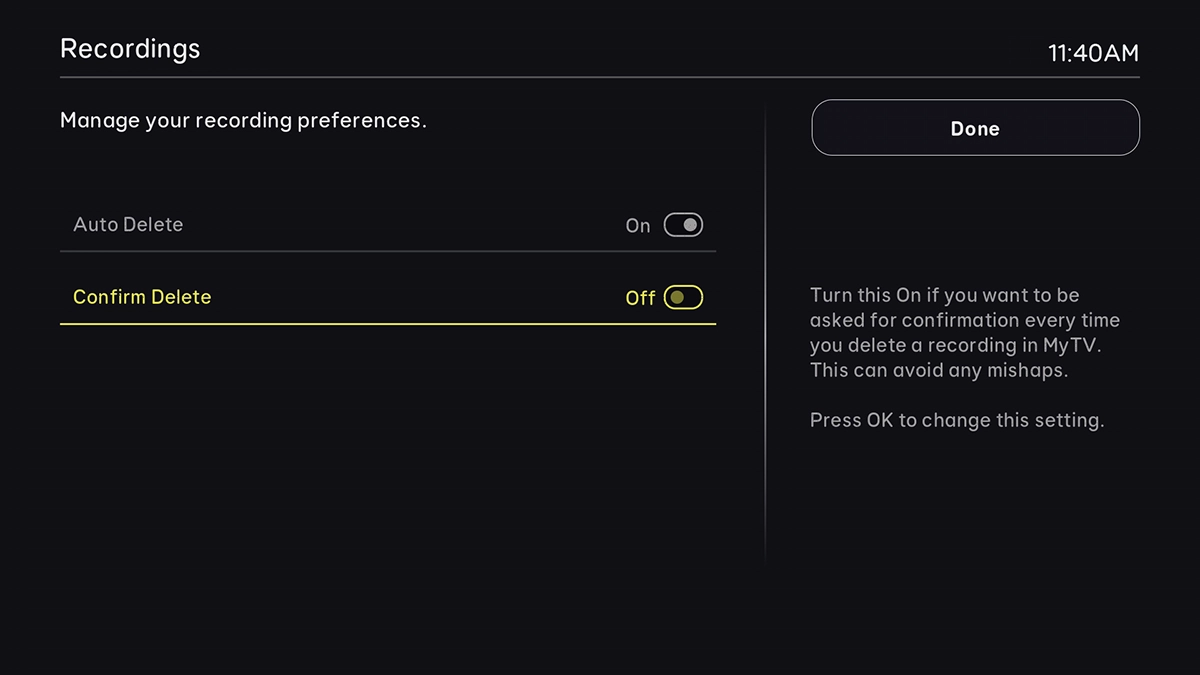Select the Auto Delete setting row
1200x675 pixels.
click(388, 225)
